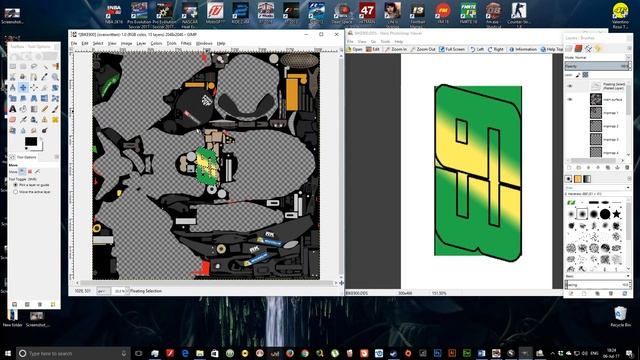Hide the main surface layer via its eye
The height and width of the screenshot is (360, 640).
pos(570,99)
